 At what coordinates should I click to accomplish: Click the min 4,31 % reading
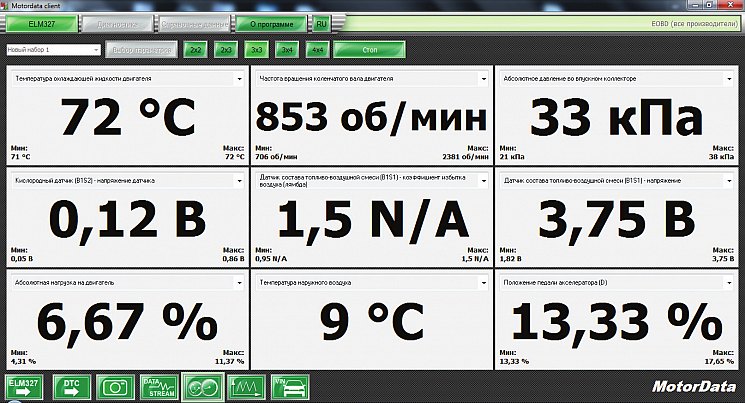[x=23, y=362]
